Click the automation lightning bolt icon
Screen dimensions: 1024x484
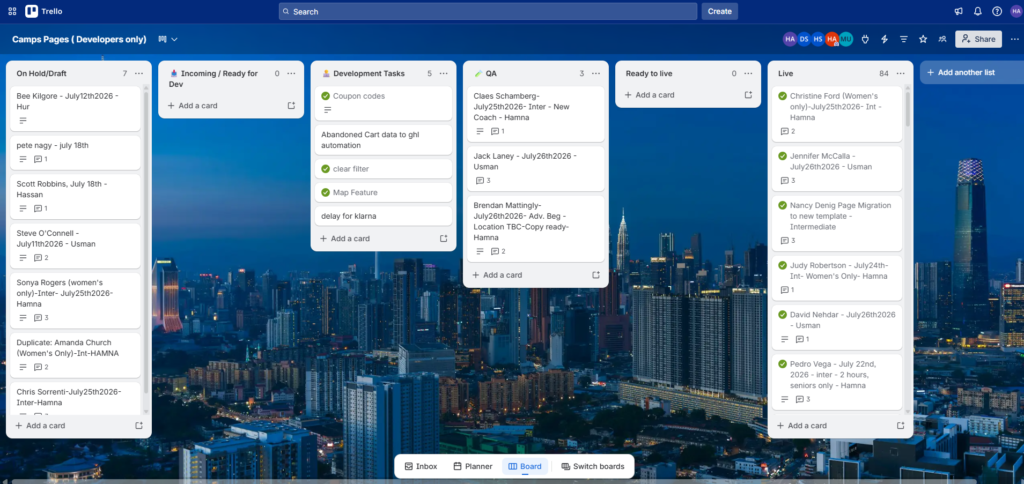pyautogui.click(x=884, y=39)
